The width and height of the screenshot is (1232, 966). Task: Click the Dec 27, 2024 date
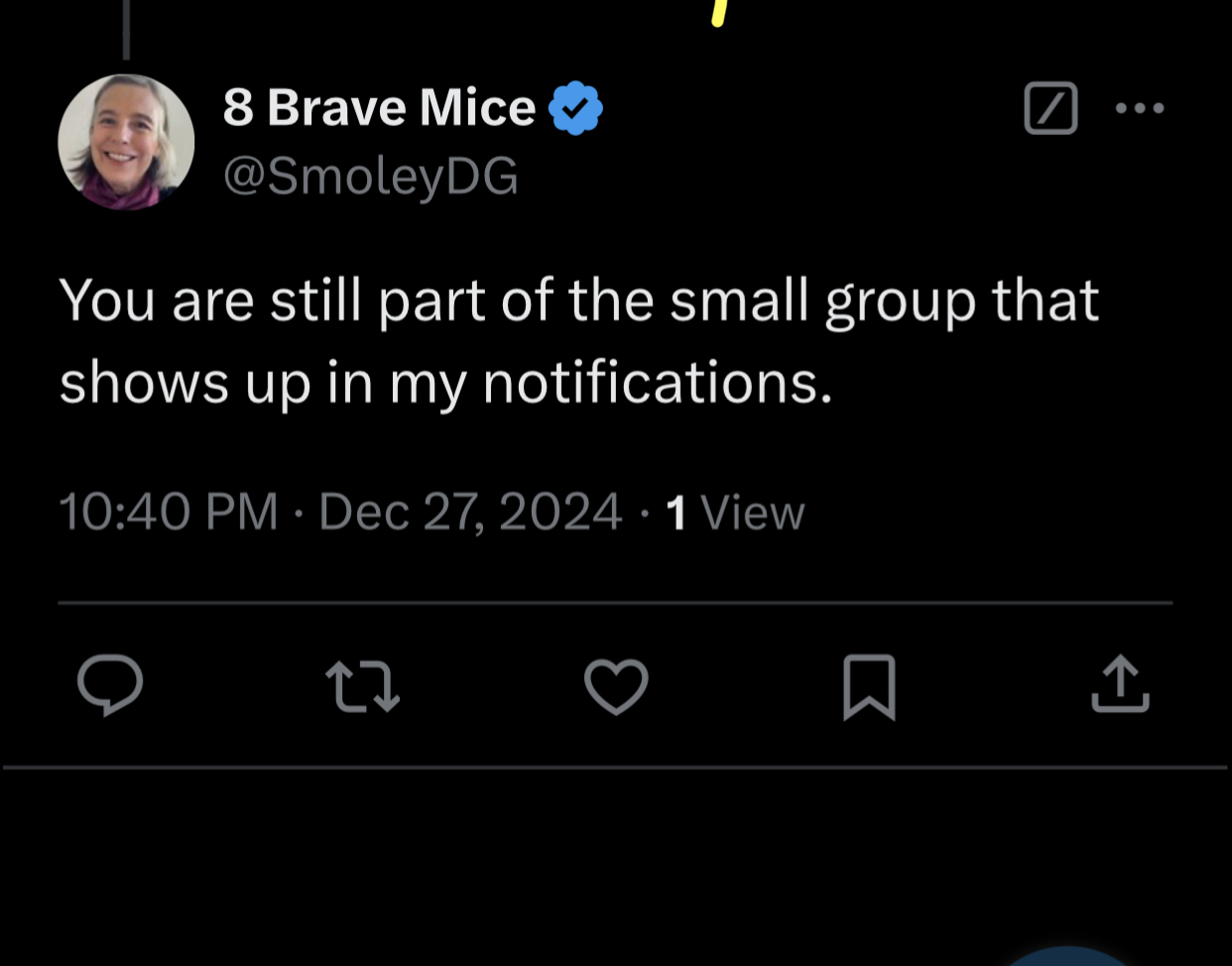coord(470,513)
